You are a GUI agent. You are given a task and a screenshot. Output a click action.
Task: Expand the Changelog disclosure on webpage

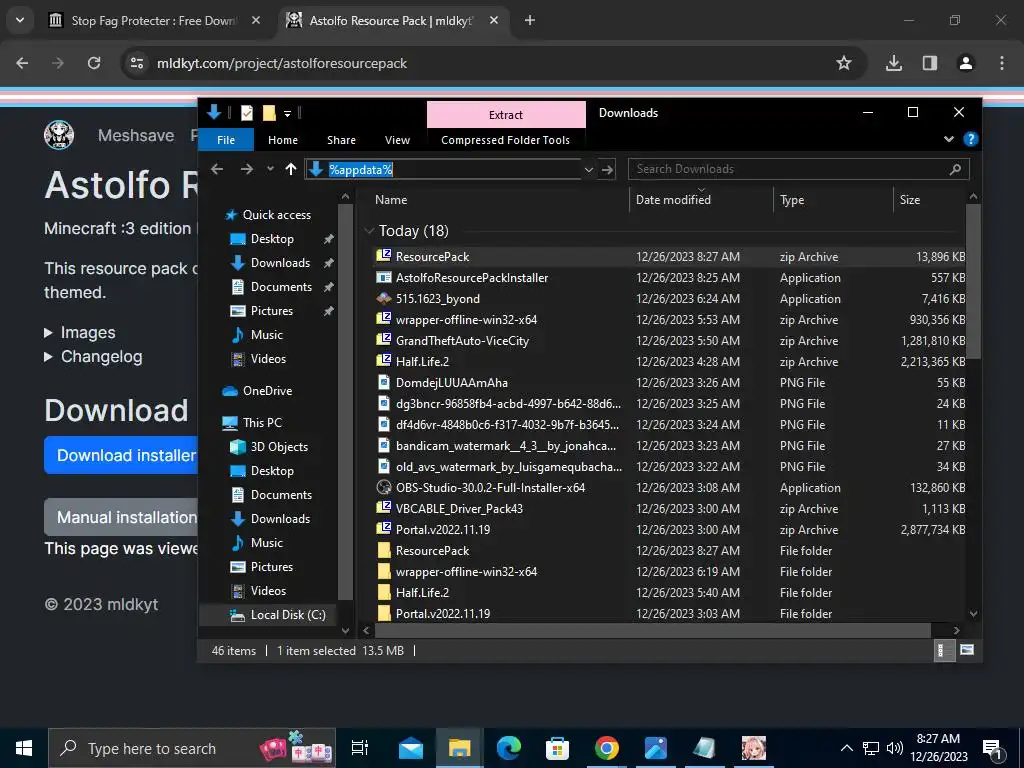[x=93, y=357]
